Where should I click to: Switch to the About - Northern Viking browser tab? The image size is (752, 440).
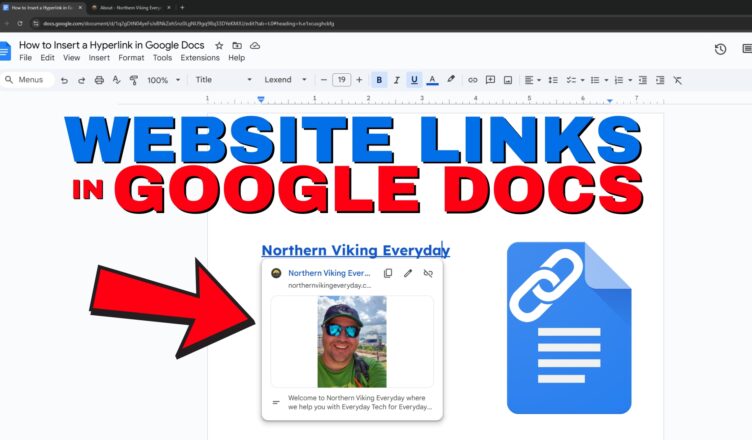[131, 8]
